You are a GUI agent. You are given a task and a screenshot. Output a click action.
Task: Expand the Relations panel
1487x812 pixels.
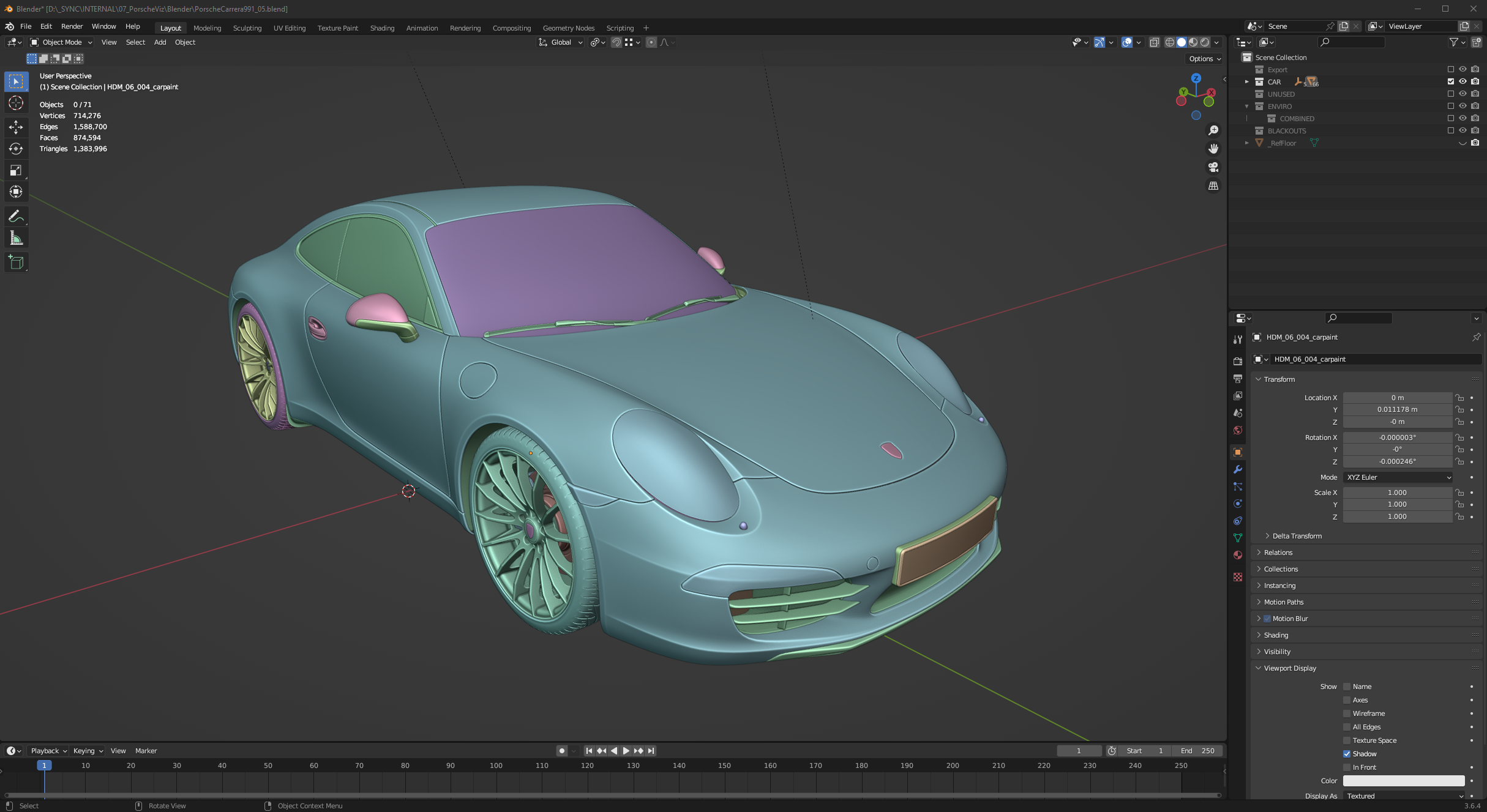point(1278,553)
